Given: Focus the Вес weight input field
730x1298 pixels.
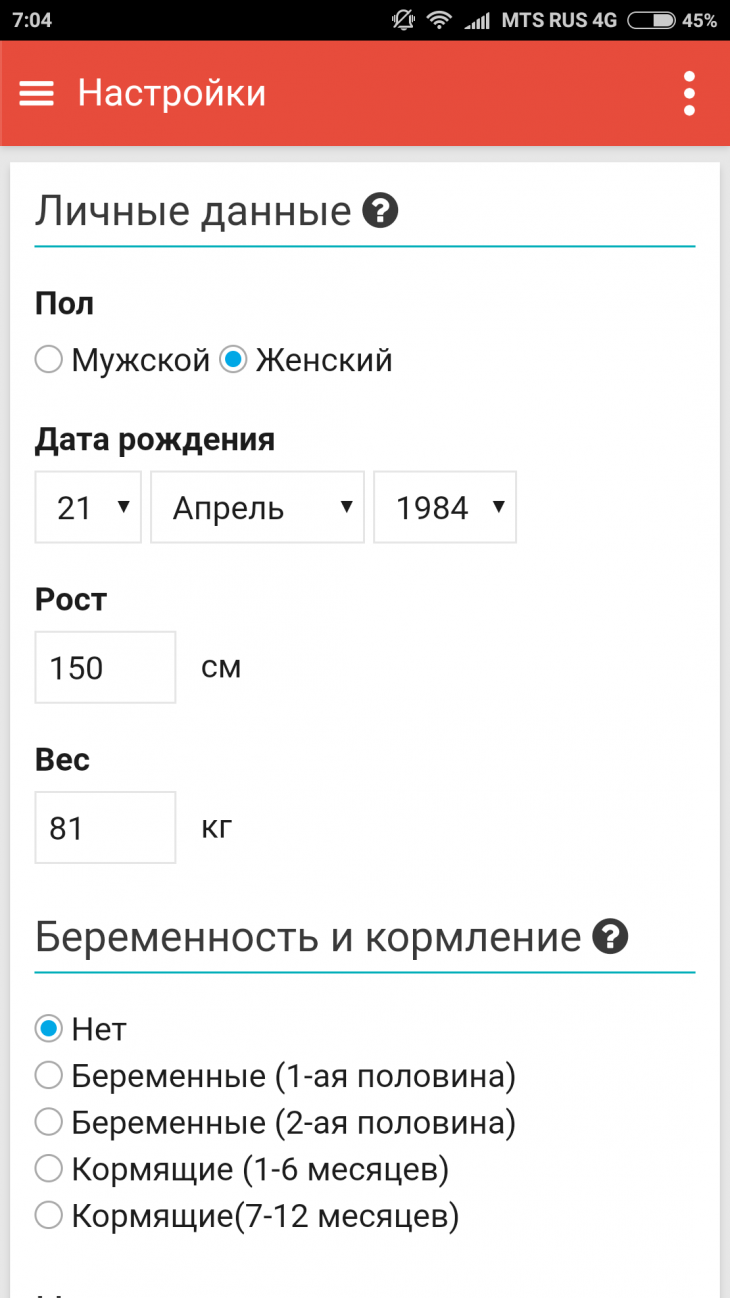Looking at the screenshot, I should coord(105,828).
